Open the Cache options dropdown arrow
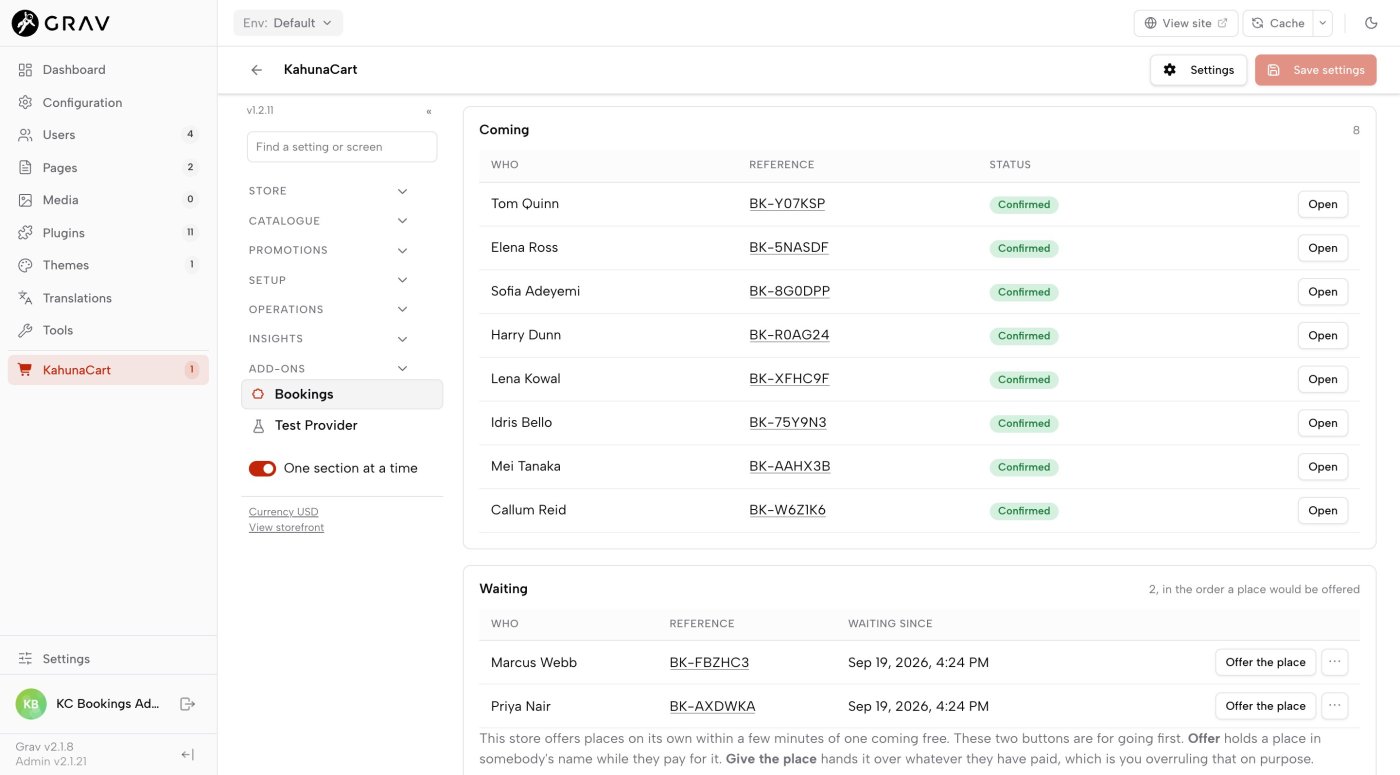This screenshot has height=775, width=1400. [x=1322, y=23]
